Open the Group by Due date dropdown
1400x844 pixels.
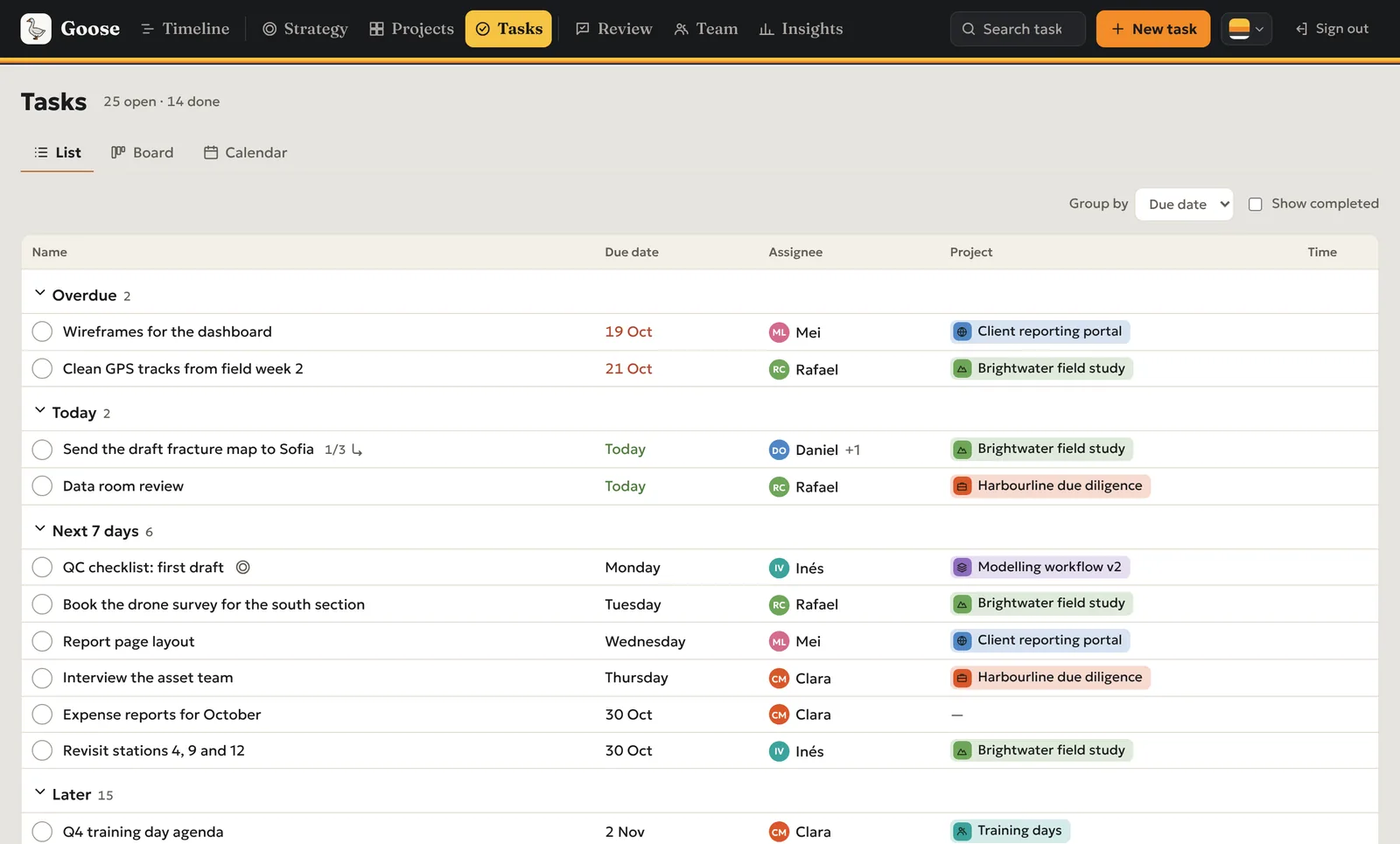(1184, 204)
